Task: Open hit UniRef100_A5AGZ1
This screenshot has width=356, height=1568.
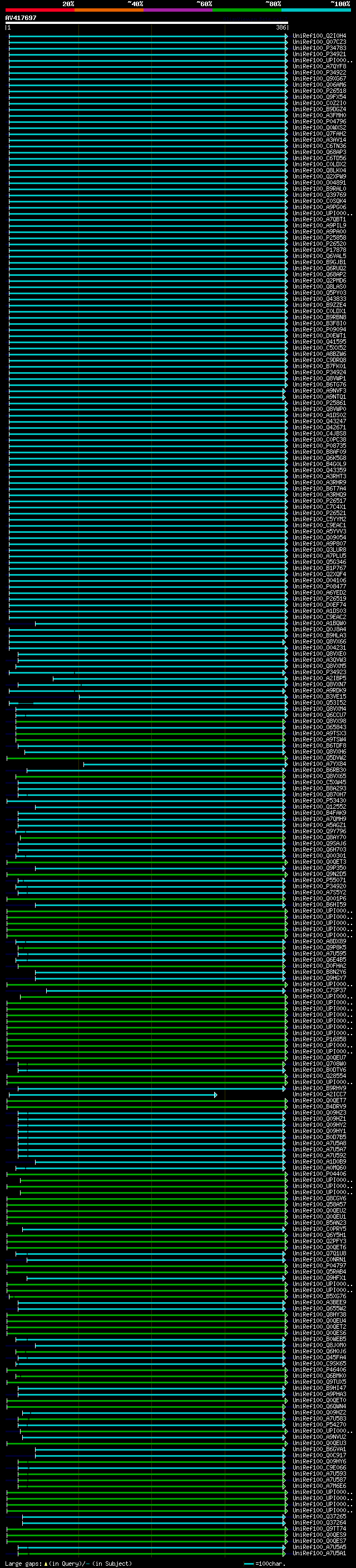Action: coord(319,825)
